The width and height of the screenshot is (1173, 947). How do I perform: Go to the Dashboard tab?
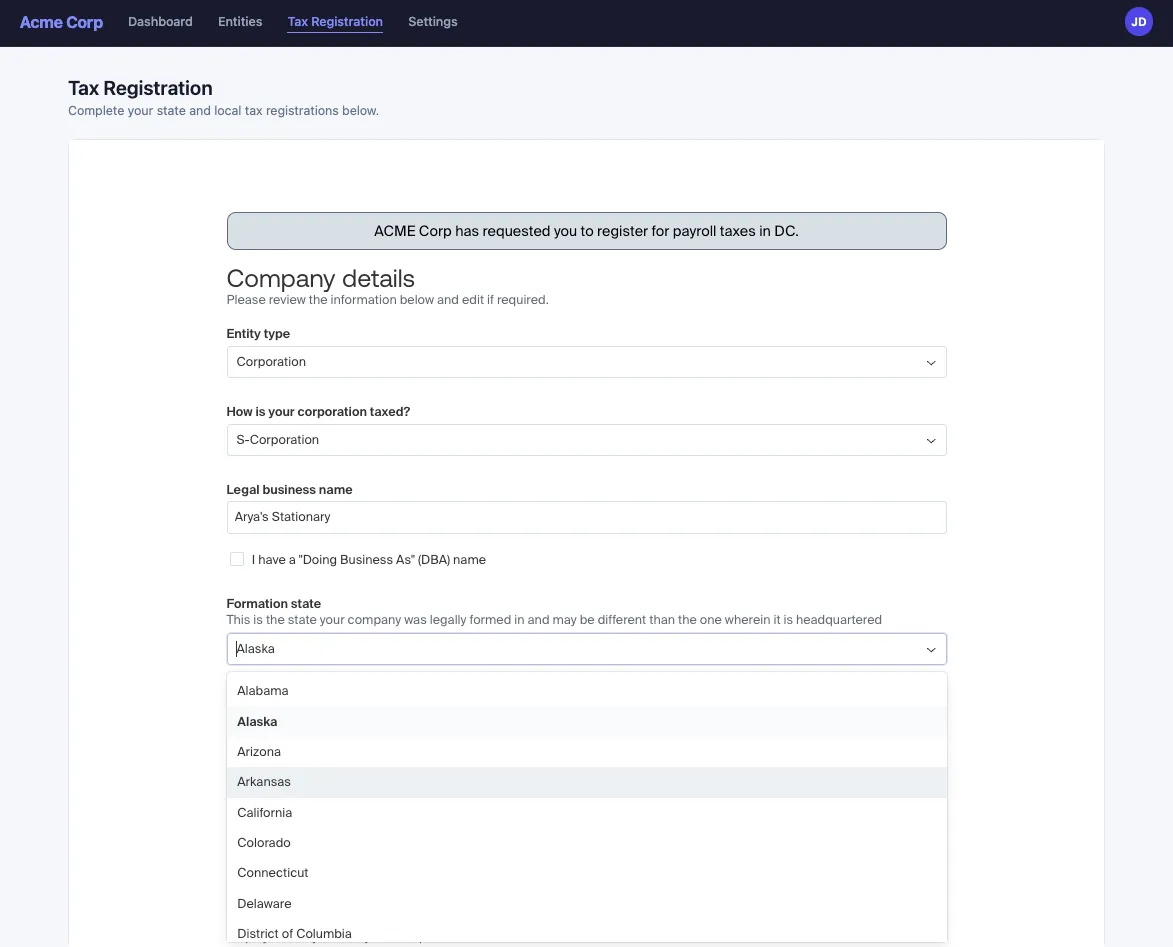tap(160, 22)
